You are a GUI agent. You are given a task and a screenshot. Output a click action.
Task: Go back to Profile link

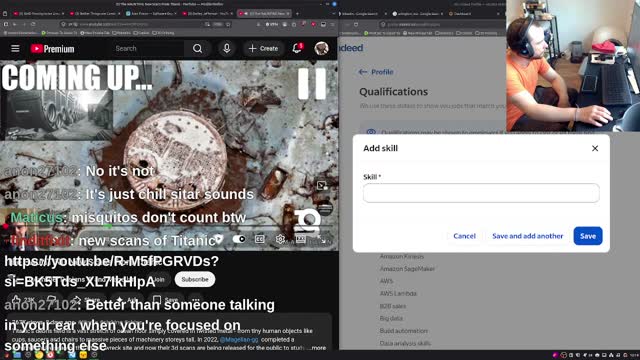pos(376,72)
